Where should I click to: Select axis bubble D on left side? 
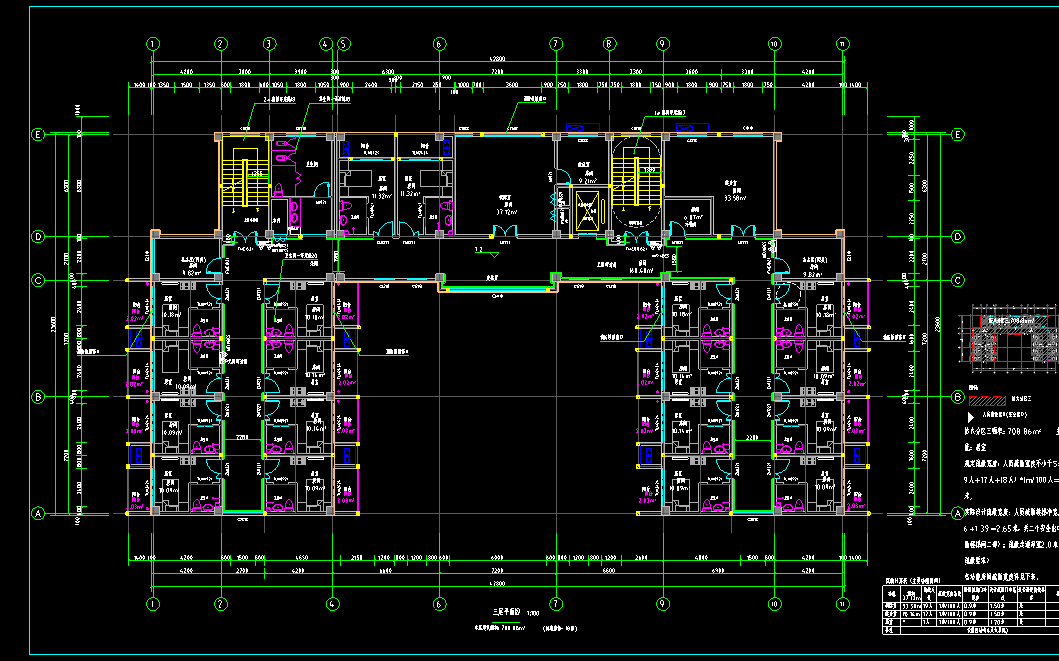[38, 236]
